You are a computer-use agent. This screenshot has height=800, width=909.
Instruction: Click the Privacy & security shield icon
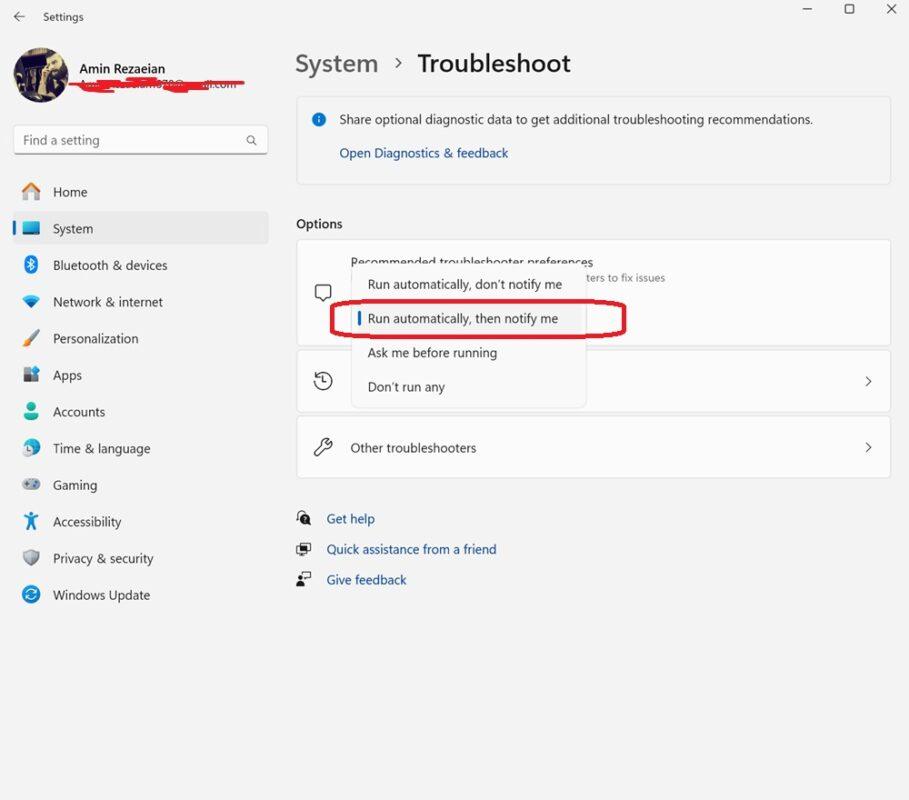32,559
